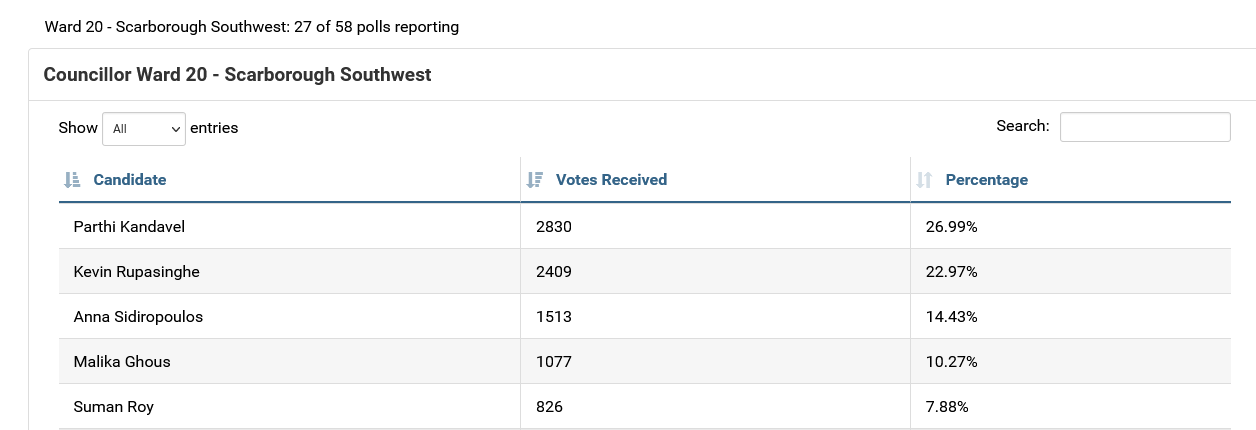Viewport: 1256px width, 430px height.
Task: Click the Suman Roy candidate name
Action: pos(113,407)
